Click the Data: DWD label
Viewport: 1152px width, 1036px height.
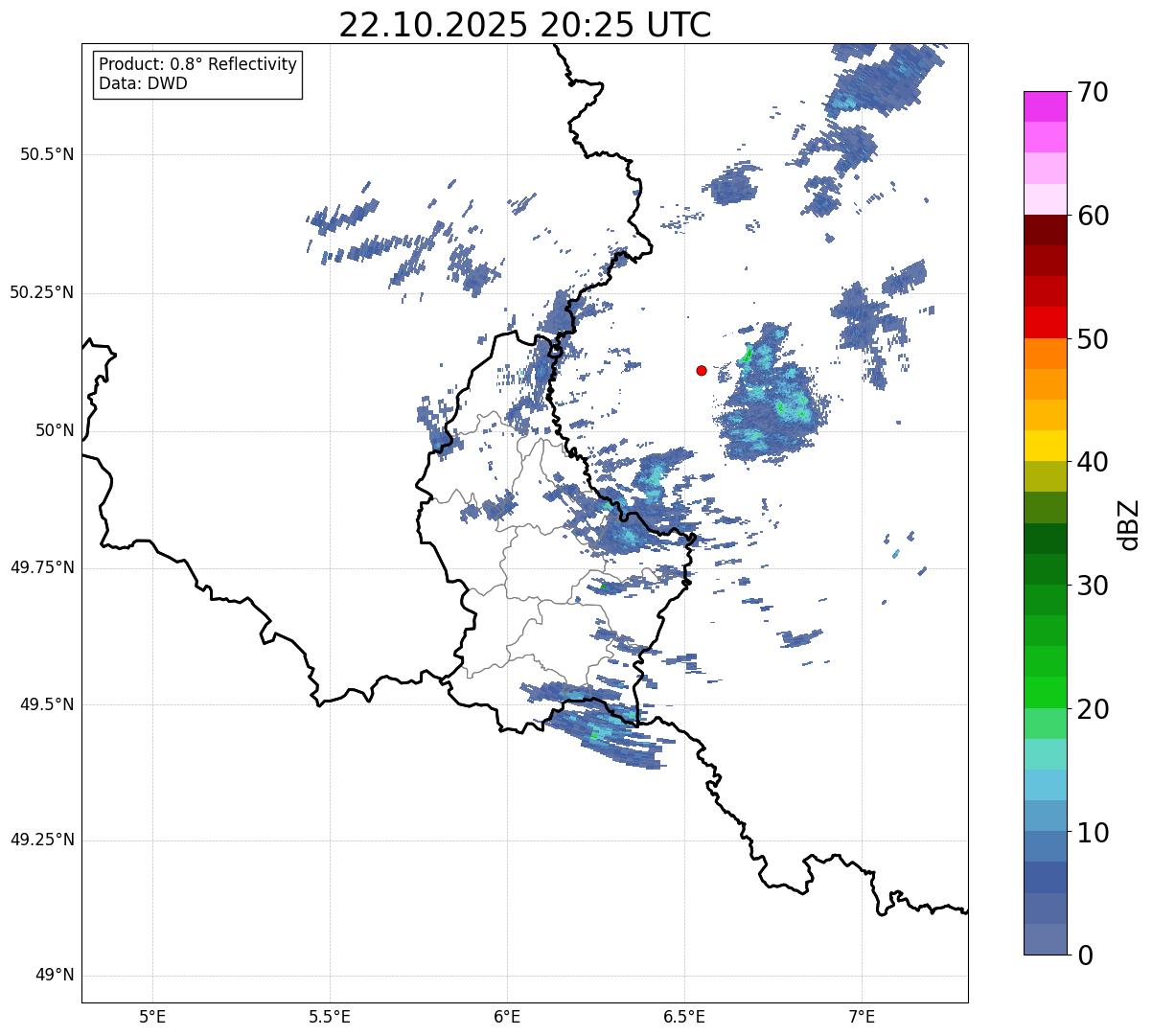143,83
